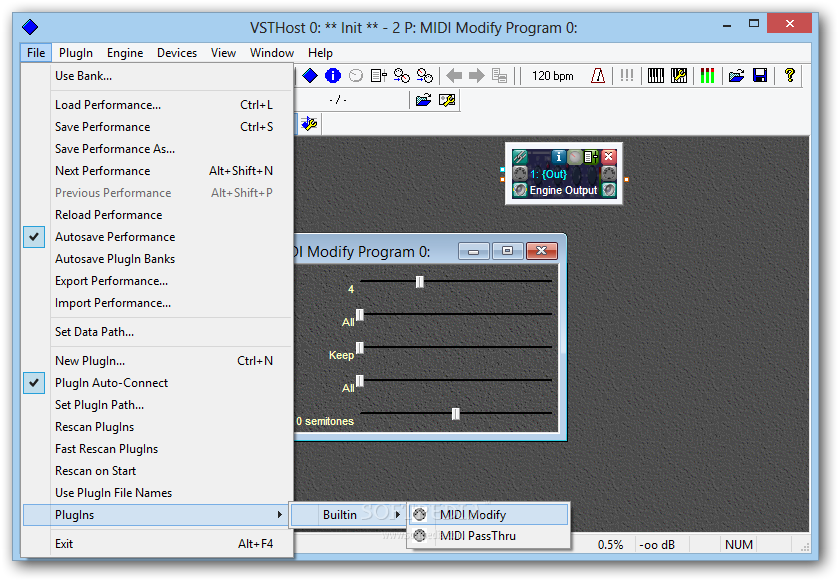Expand the PlugIns submenu entry

pos(157,515)
